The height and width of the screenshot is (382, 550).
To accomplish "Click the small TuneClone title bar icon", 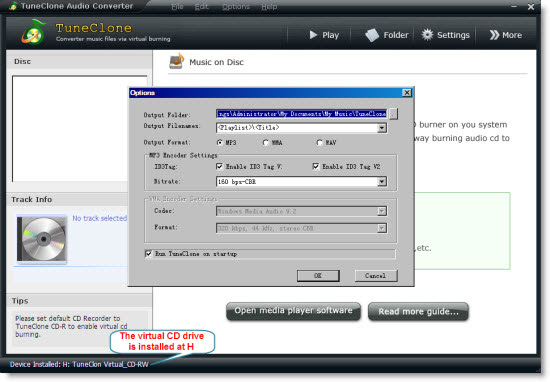I will click(x=13, y=6).
